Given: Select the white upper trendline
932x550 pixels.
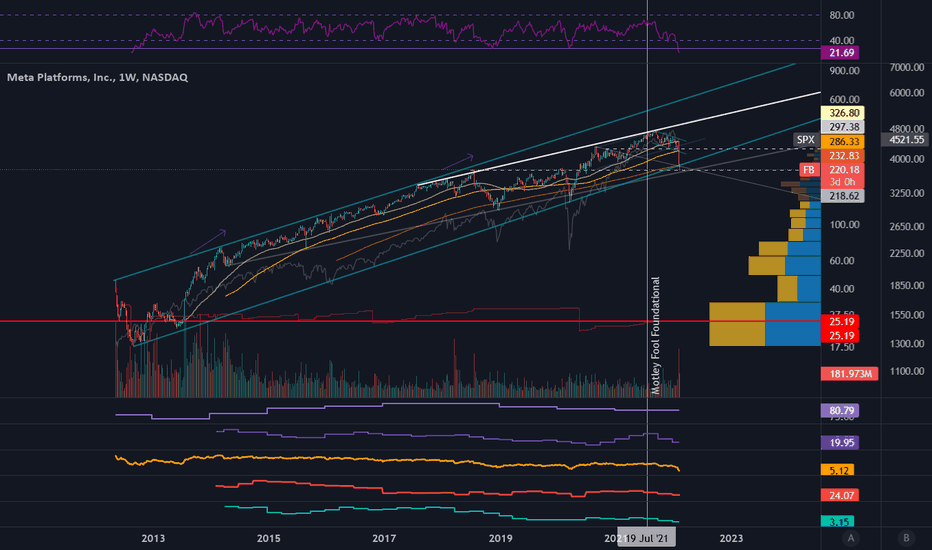Looking at the screenshot, I should [618, 139].
